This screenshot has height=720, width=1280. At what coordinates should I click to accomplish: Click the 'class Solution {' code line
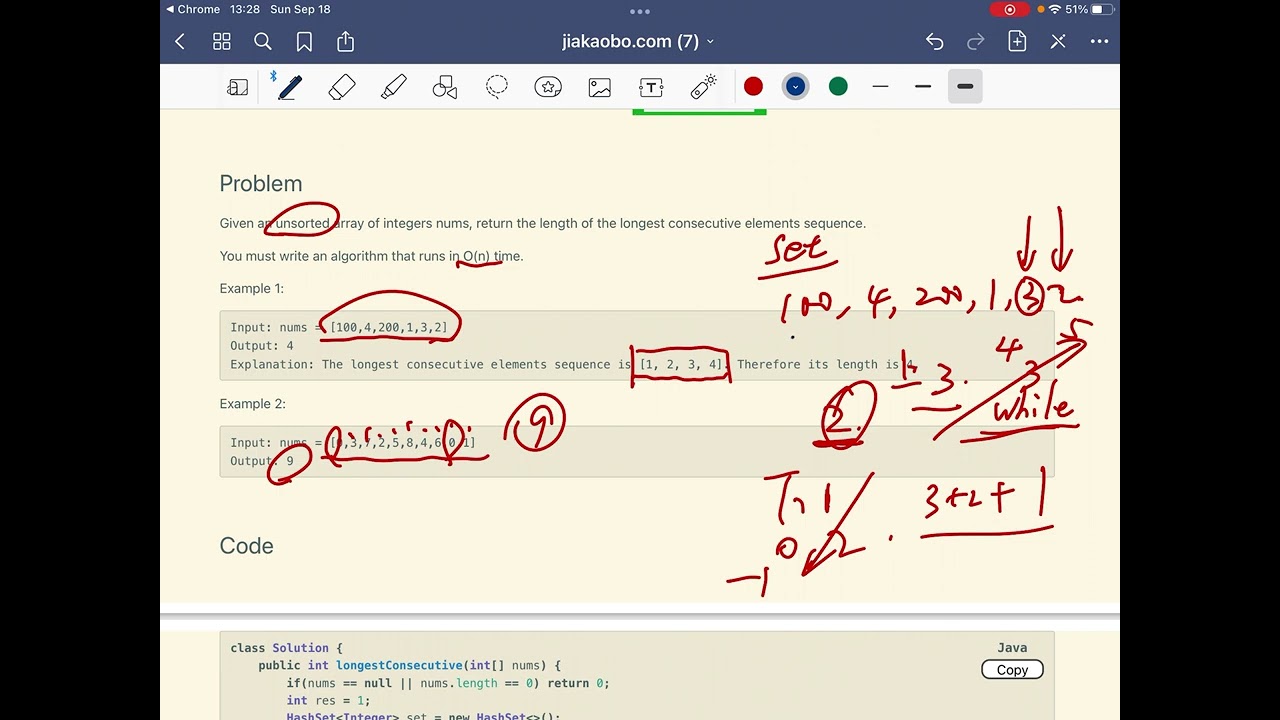coord(287,648)
